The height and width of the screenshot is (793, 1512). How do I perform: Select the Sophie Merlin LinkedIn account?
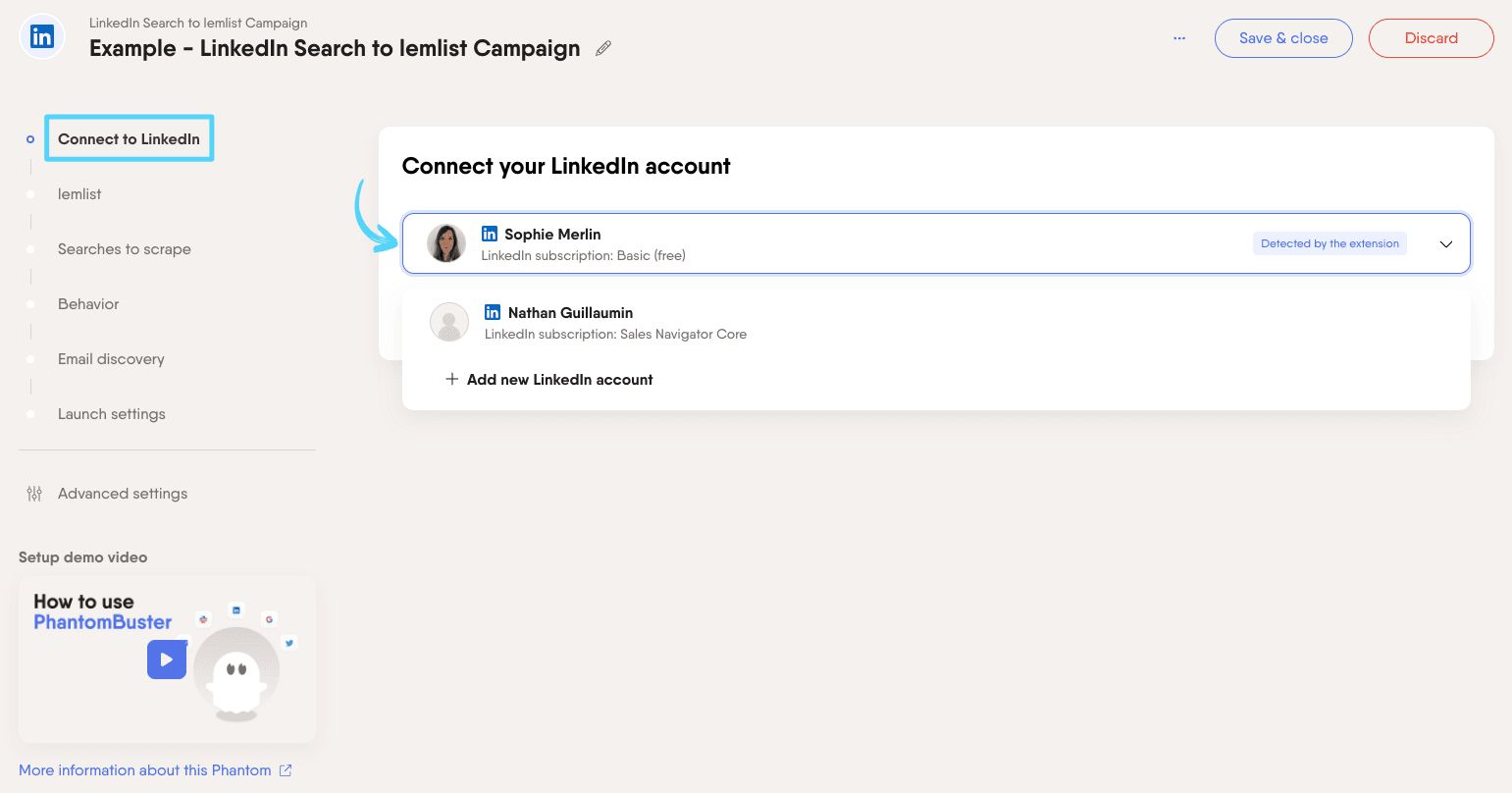point(936,243)
